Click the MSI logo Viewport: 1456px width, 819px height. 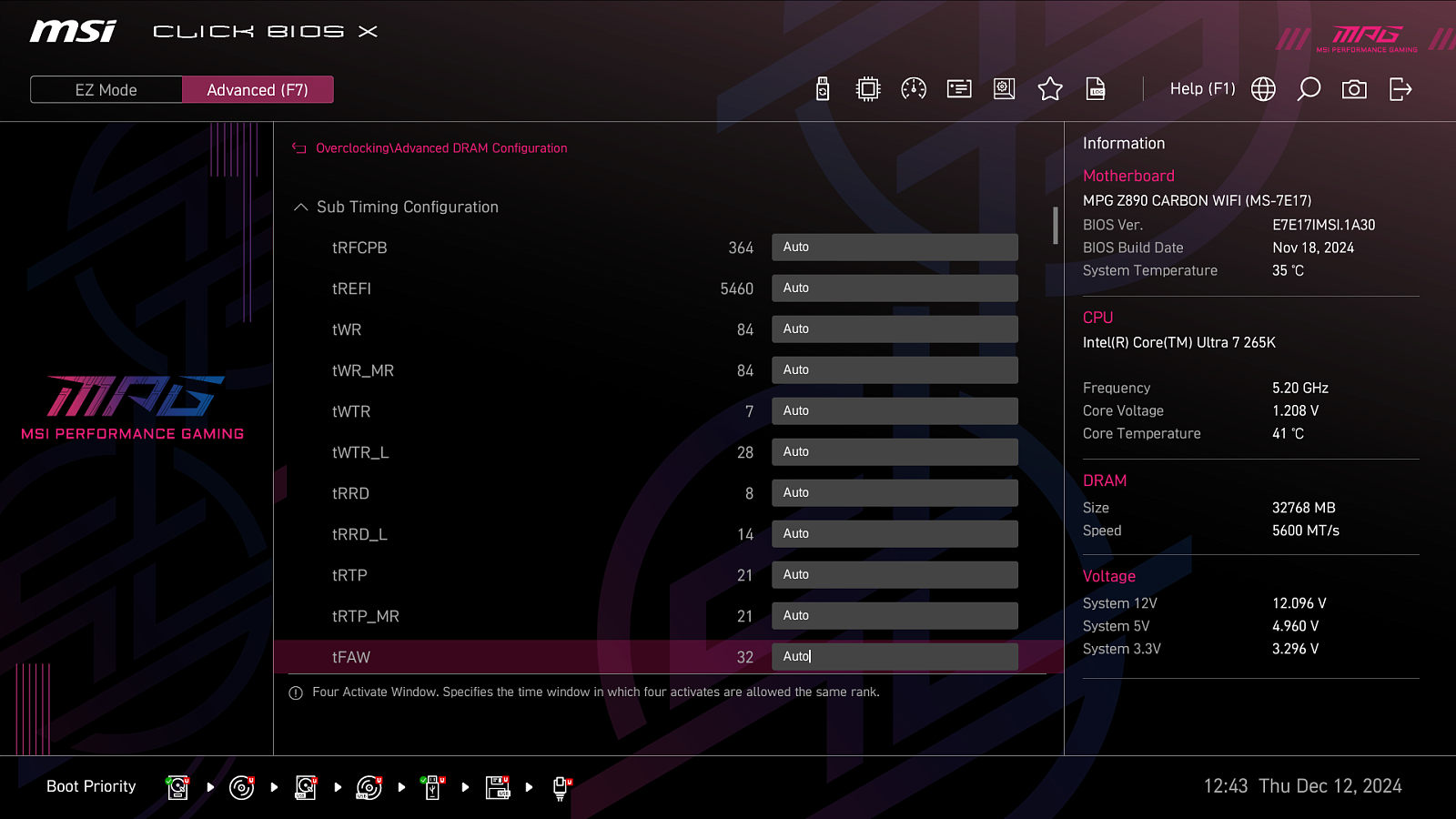[x=73, y=32]
